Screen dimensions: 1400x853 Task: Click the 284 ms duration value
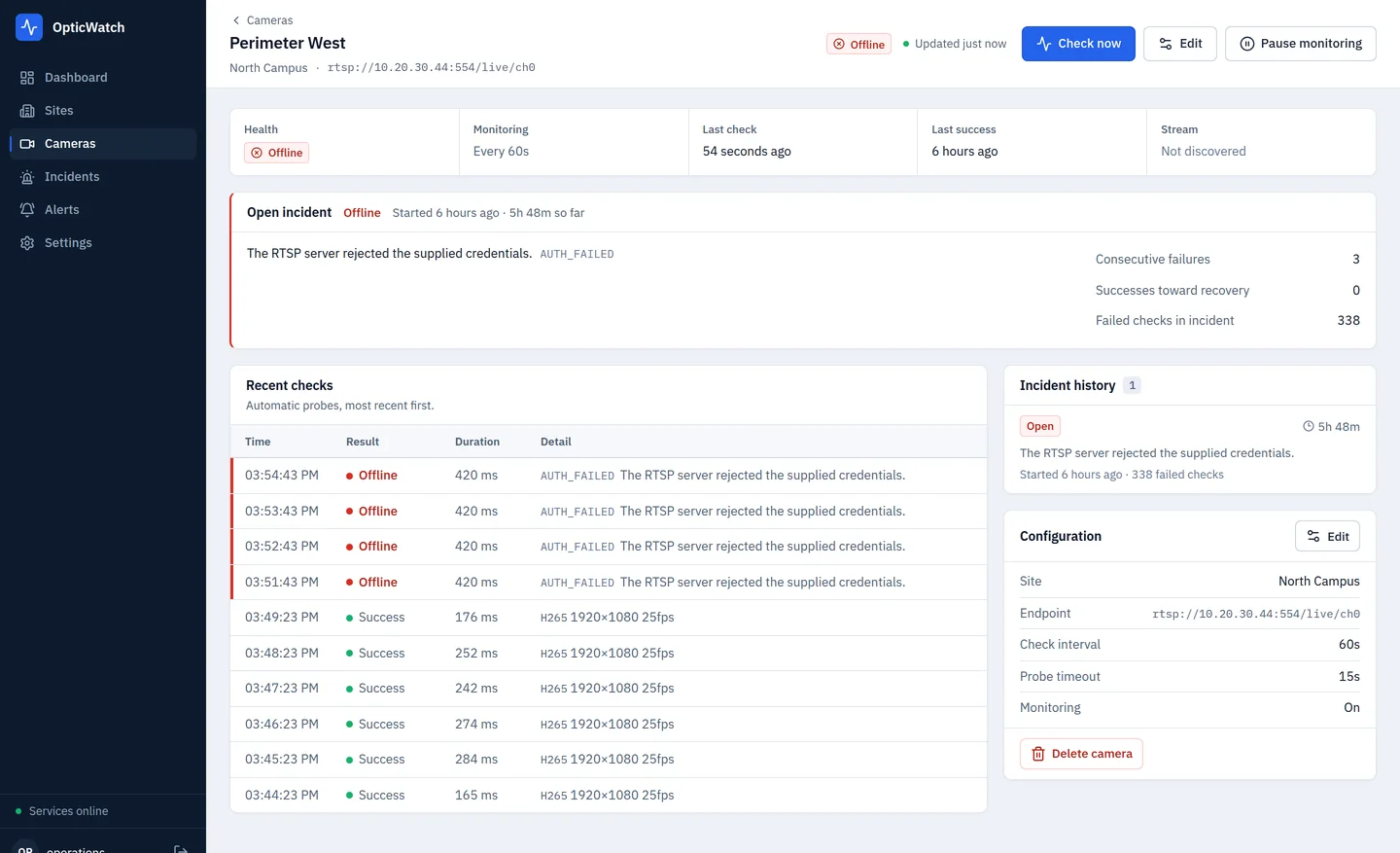click(x=476, y=760)
